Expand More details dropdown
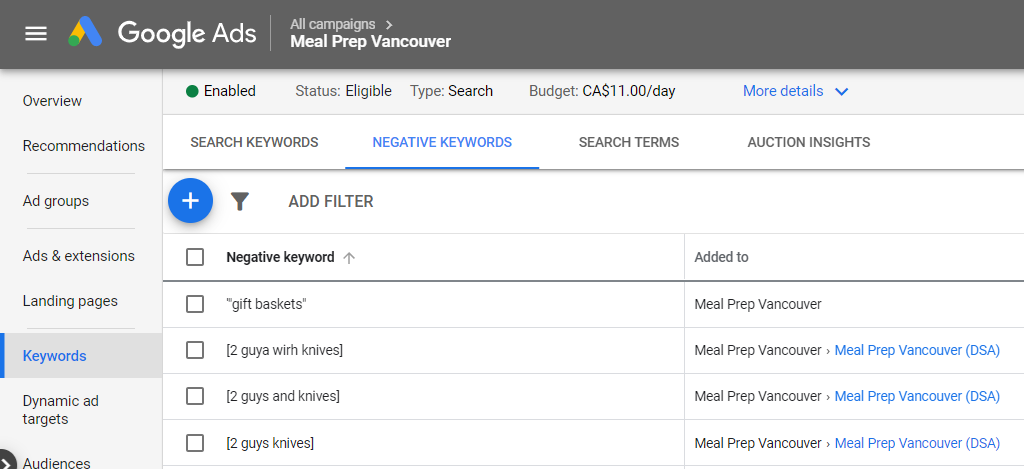Image resolution: width=1024 pixels, height=469 pixels. click(x=795, y=91)
